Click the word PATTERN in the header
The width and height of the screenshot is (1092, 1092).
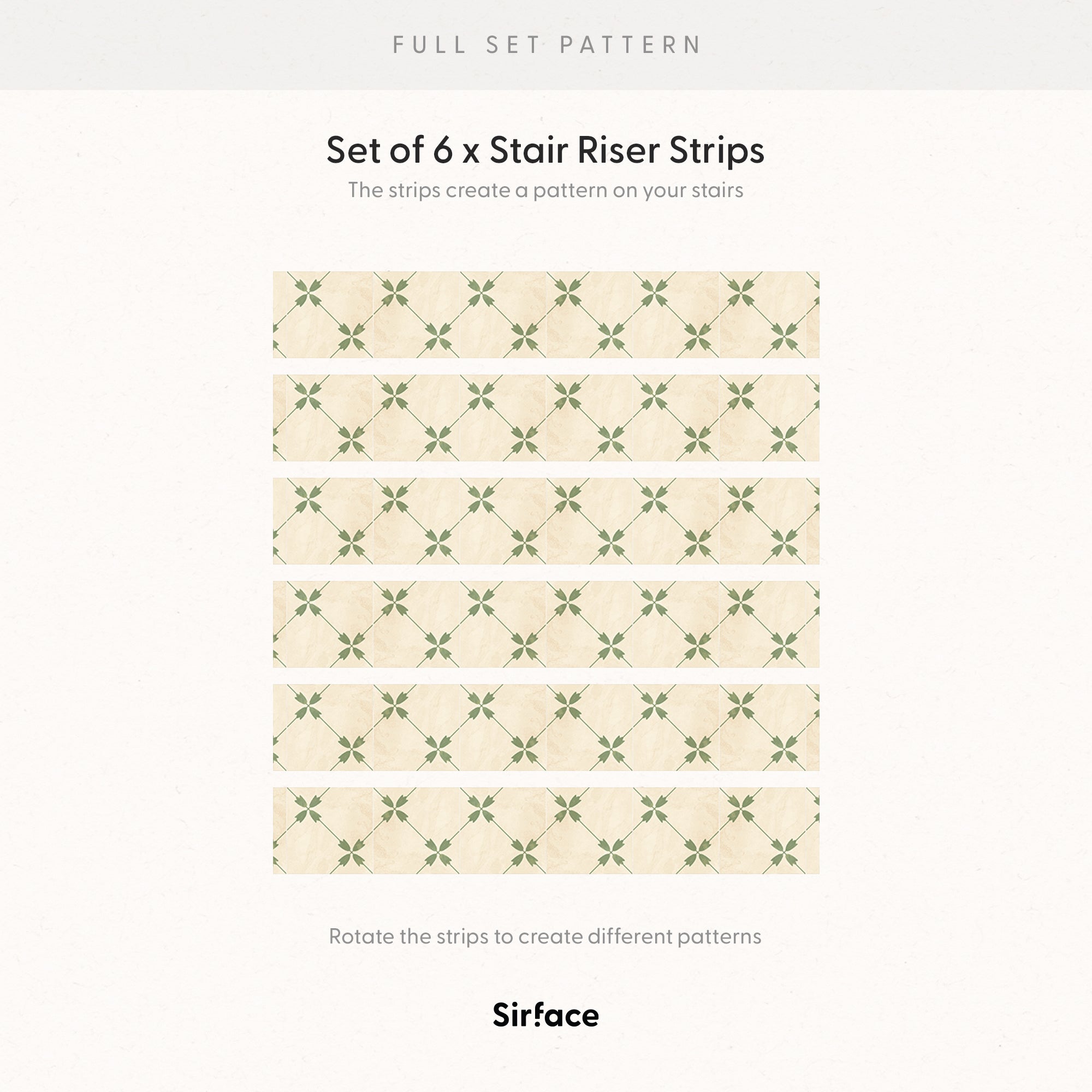[630, 45]
